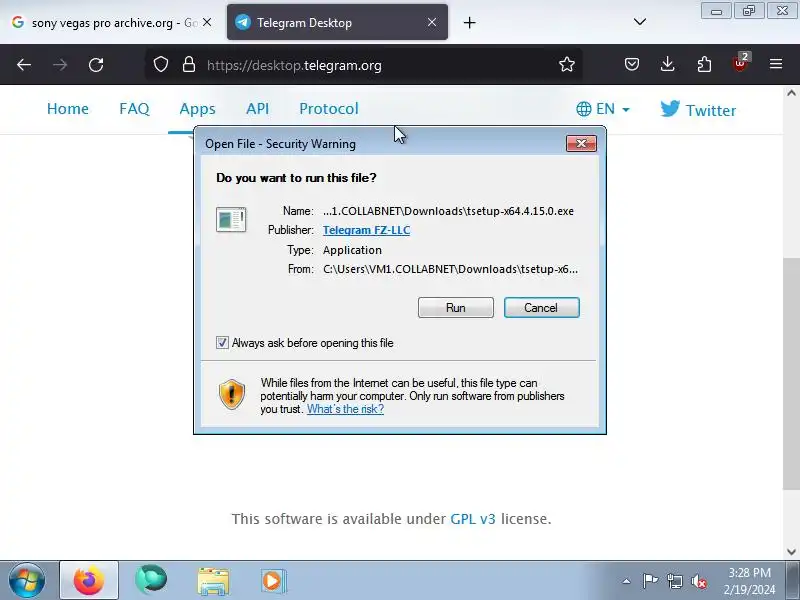
Task: Open the green chat app taskbar icon
Action: (x=151, y=580)
